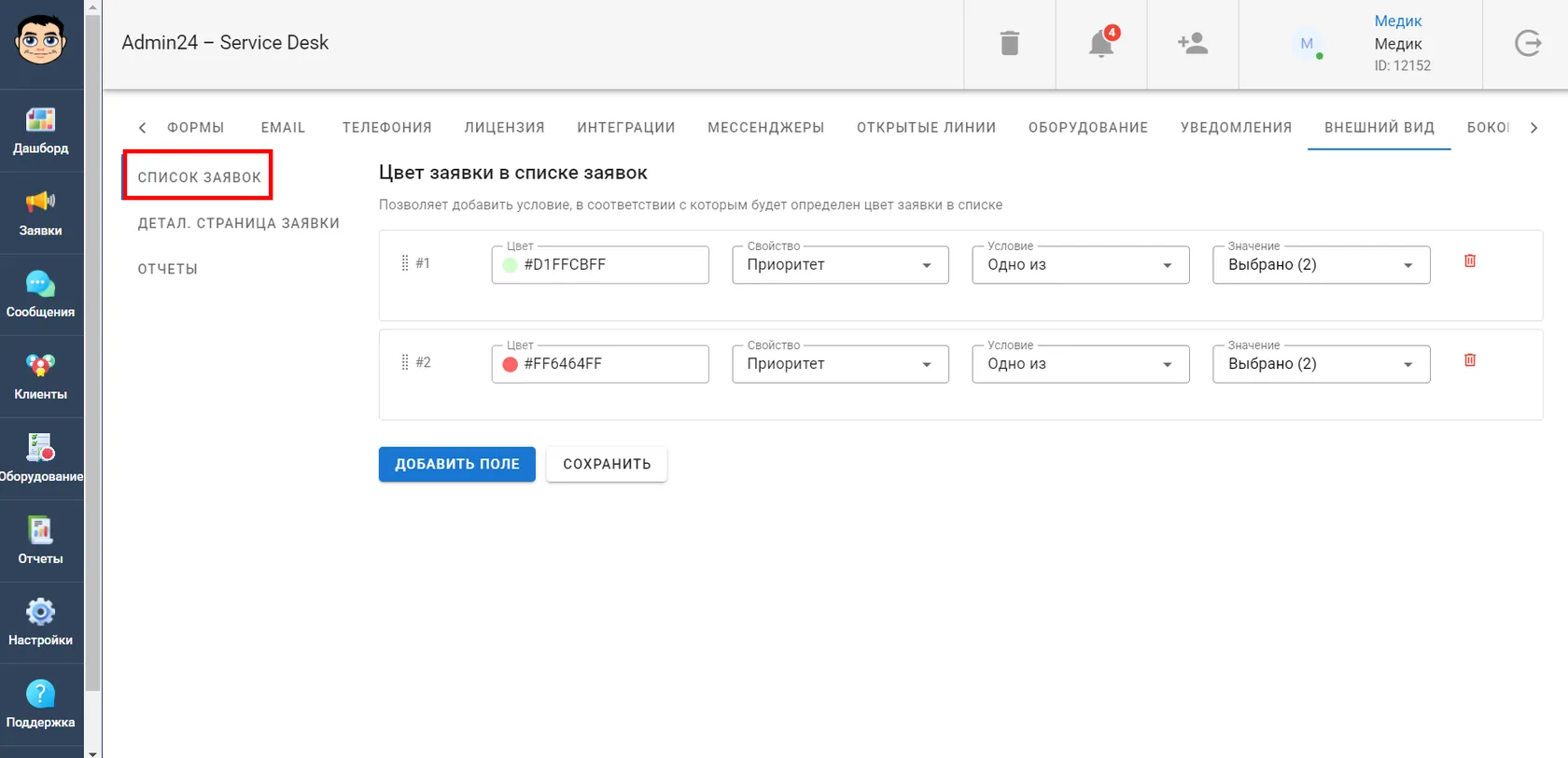Switch to the Интеграции tab
The width and height of the screenshot is (1568, 758).
coord(626,128)
